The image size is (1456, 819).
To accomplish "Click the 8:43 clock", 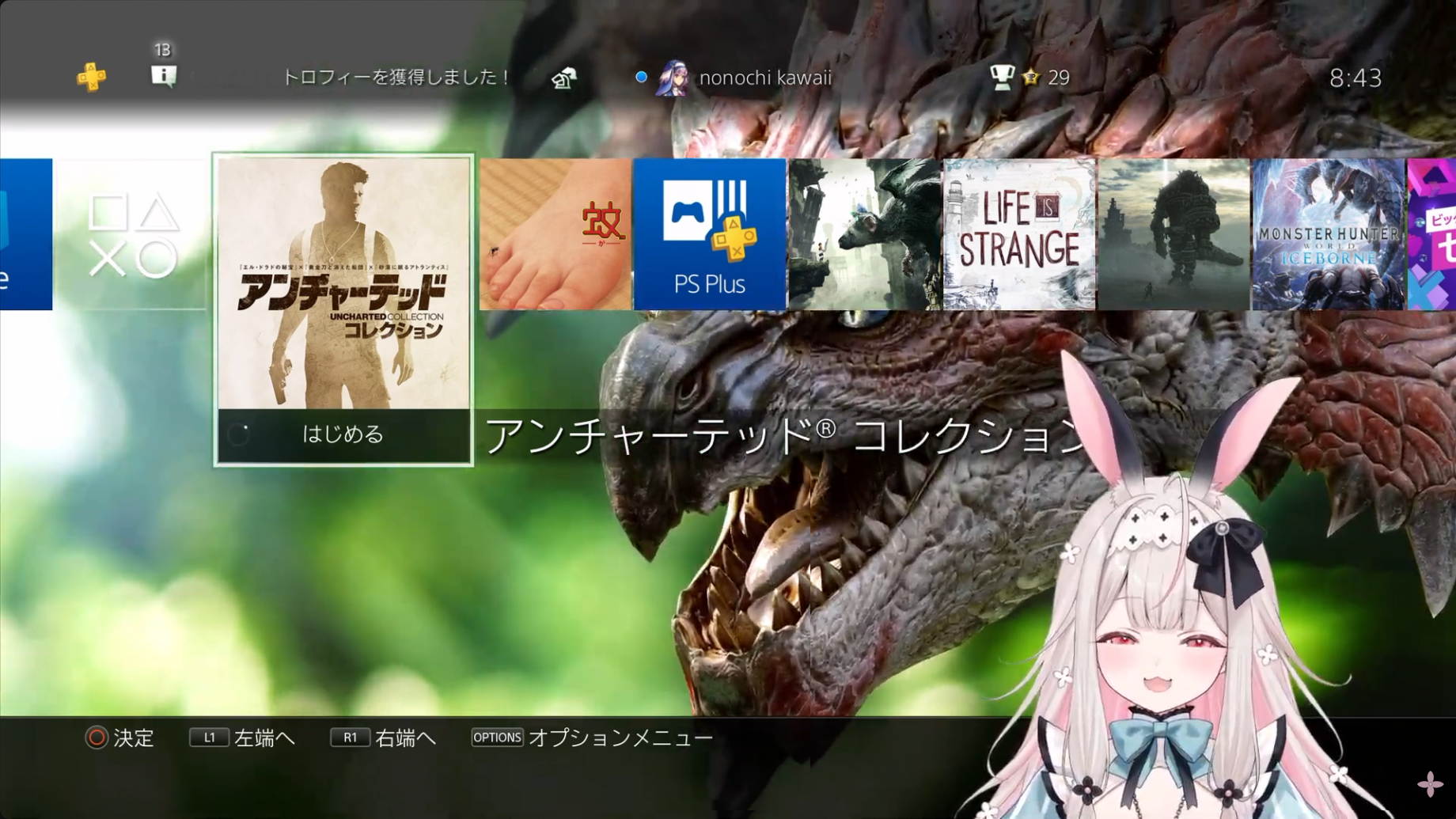I will tap(1356, 78).
